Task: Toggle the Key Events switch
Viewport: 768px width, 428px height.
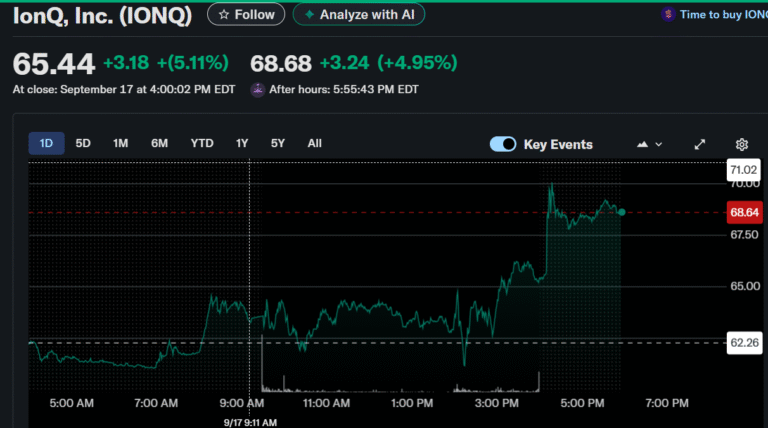Action: pos(502,144)
